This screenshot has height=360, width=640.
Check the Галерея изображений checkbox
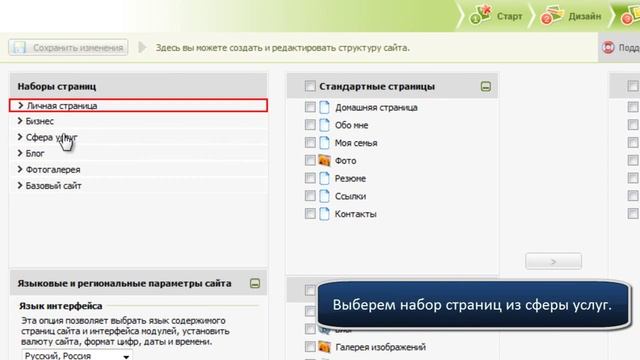[310, 347]
